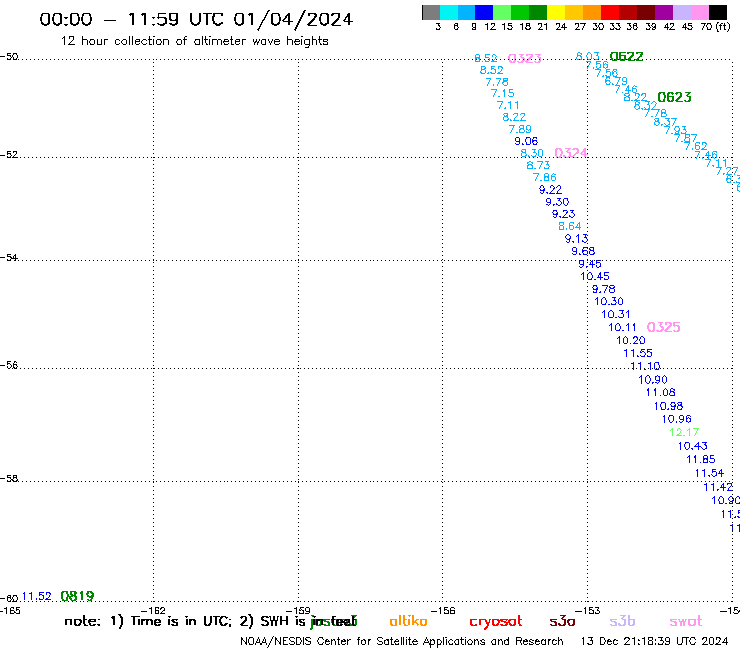Screen dimensions: 740x650
Task: Click the wave height value 9.30
Action: tap(557, 202)
